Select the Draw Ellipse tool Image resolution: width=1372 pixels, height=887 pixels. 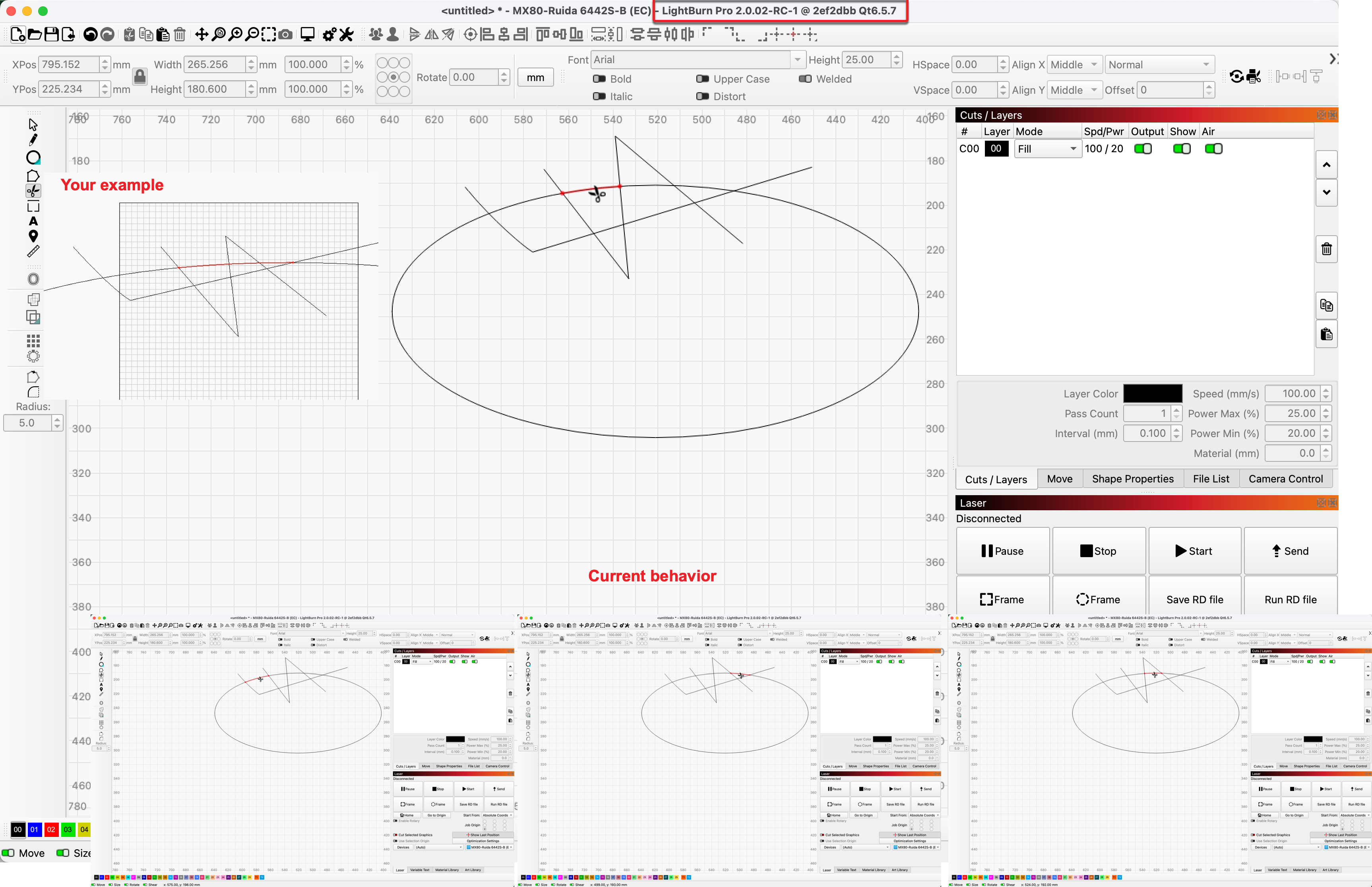click(x=33, y=157)
